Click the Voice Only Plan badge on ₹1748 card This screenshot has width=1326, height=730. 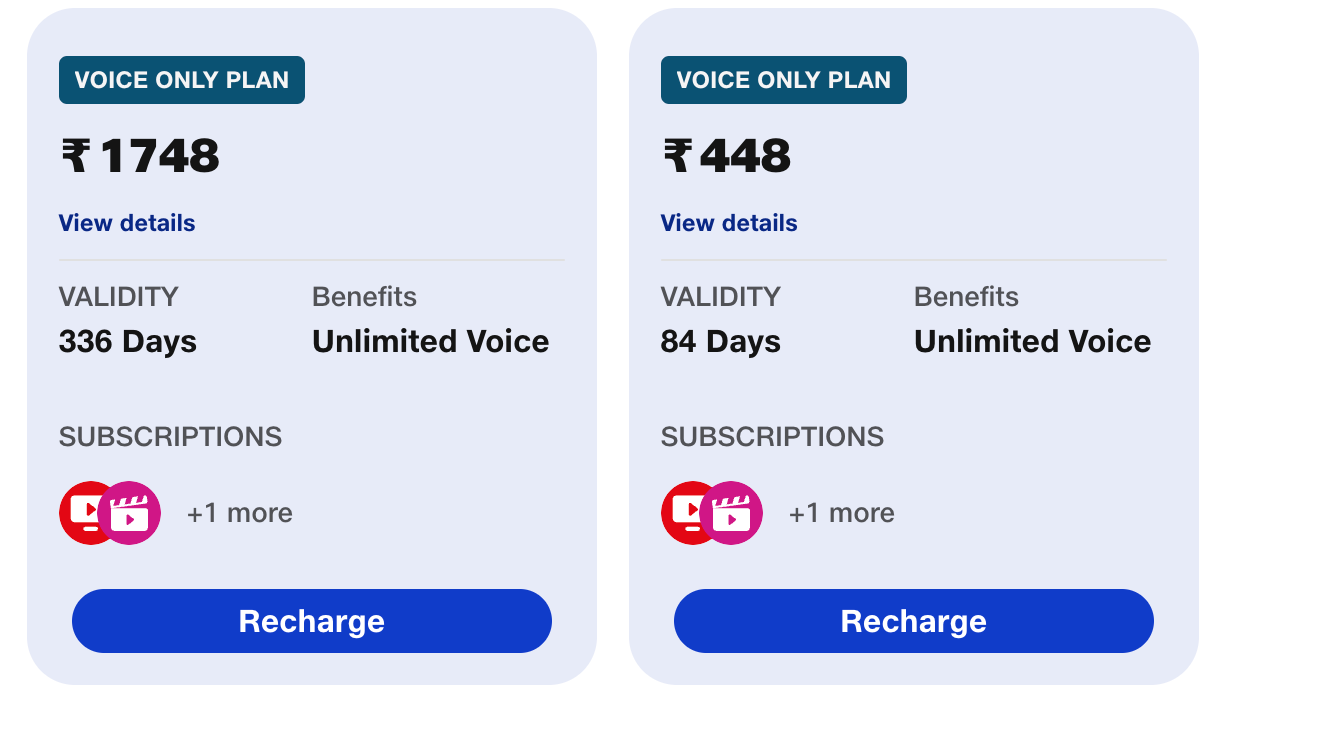click(x=182, y=80)
